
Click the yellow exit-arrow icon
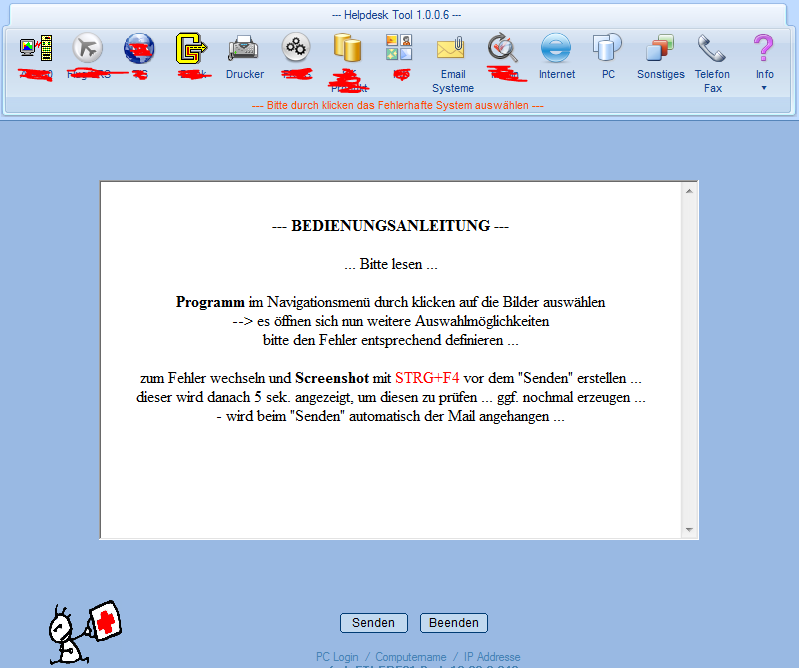(191, 47)
